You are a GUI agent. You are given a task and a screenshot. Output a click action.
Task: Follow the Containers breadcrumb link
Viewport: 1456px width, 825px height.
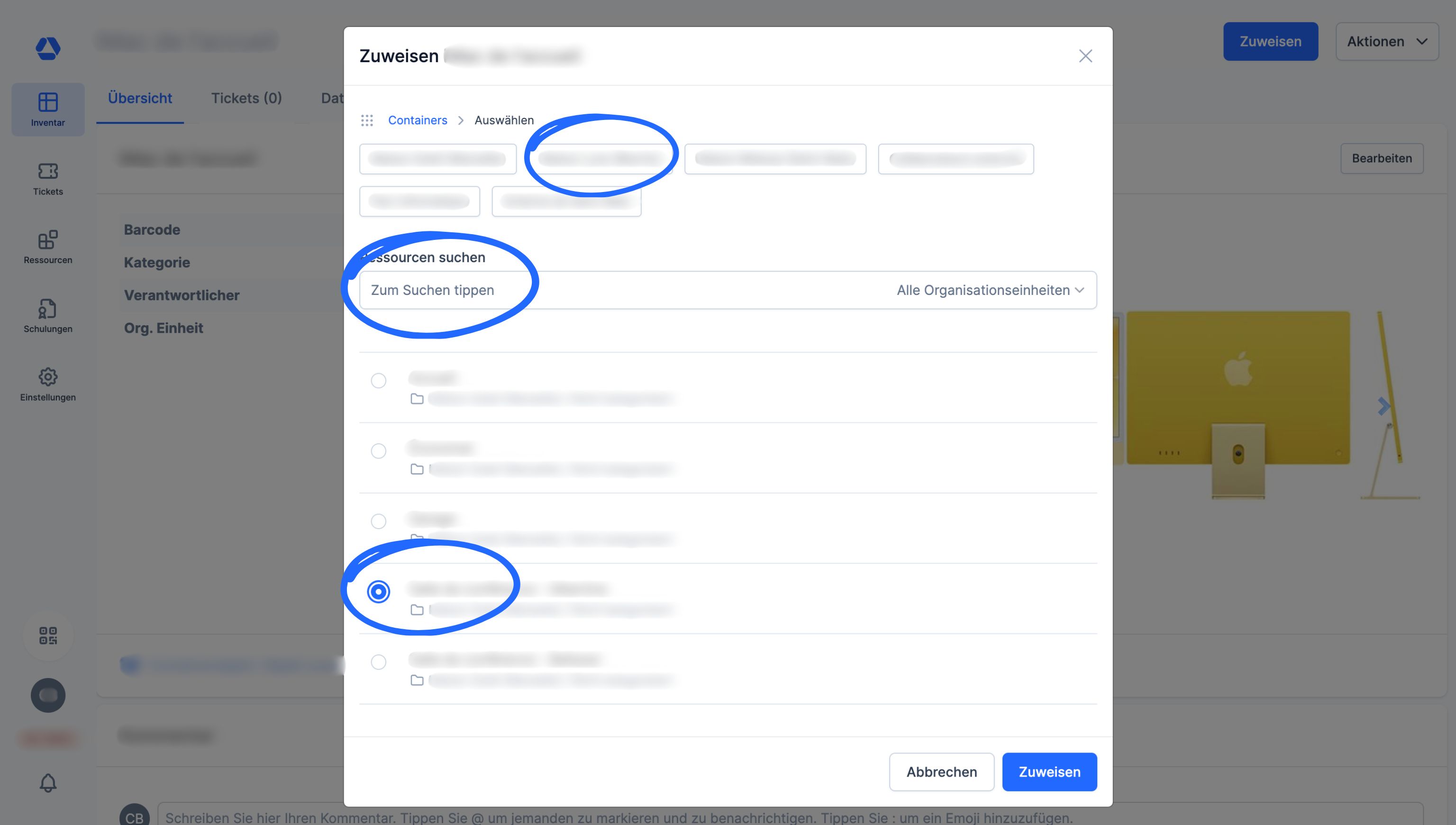coord(418,120)
